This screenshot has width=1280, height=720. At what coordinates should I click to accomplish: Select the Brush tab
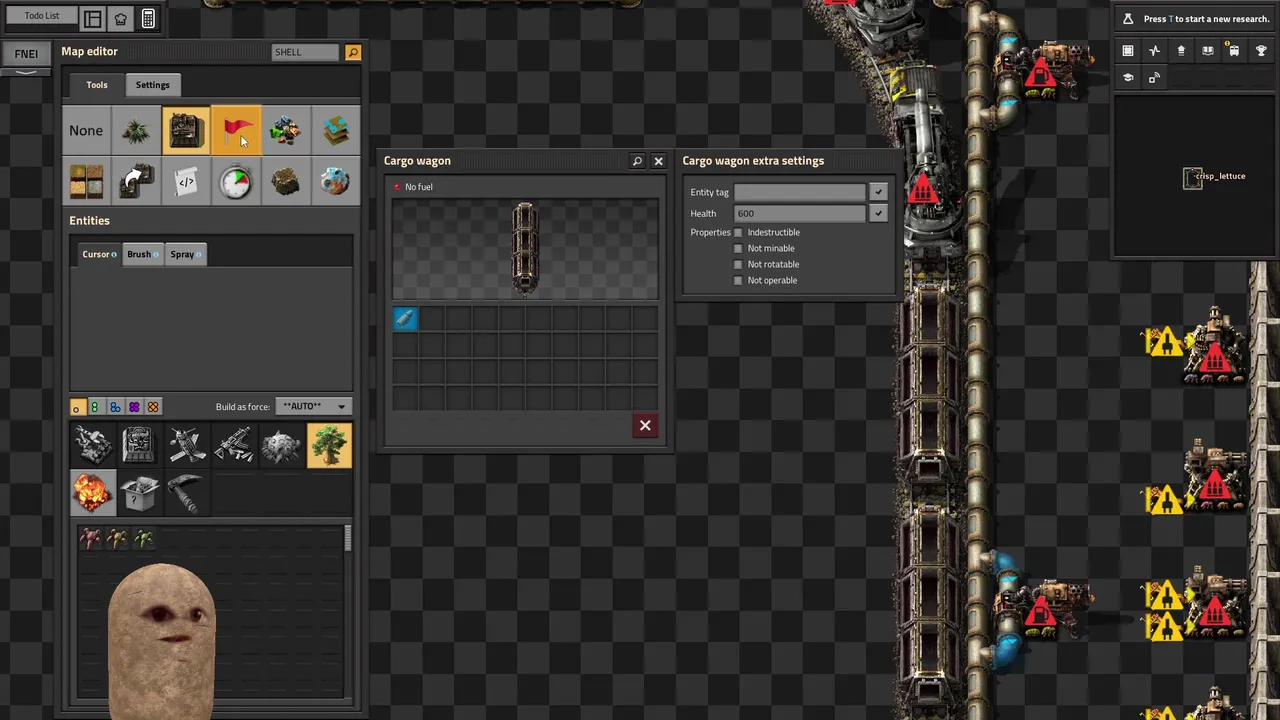coord(142,254)
